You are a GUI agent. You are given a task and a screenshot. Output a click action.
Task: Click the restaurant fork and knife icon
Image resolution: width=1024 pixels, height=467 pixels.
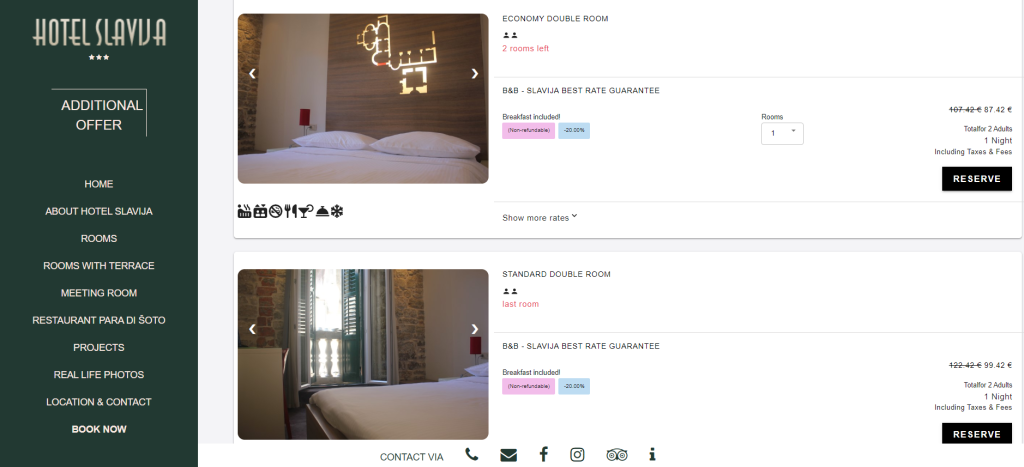pos(291,211)
